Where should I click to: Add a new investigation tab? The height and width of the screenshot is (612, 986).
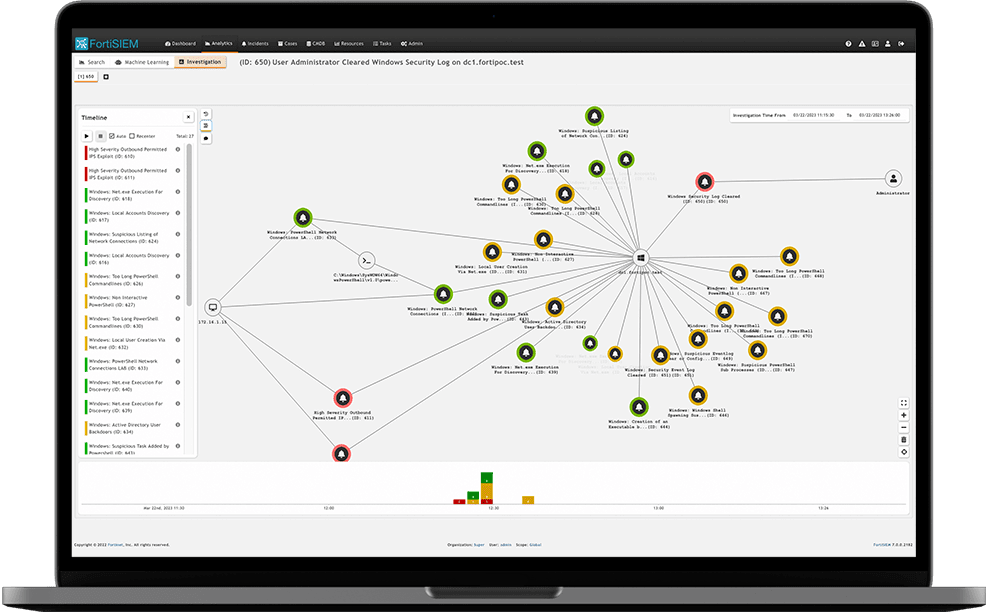pyautogui.click(x=106, y=76)
